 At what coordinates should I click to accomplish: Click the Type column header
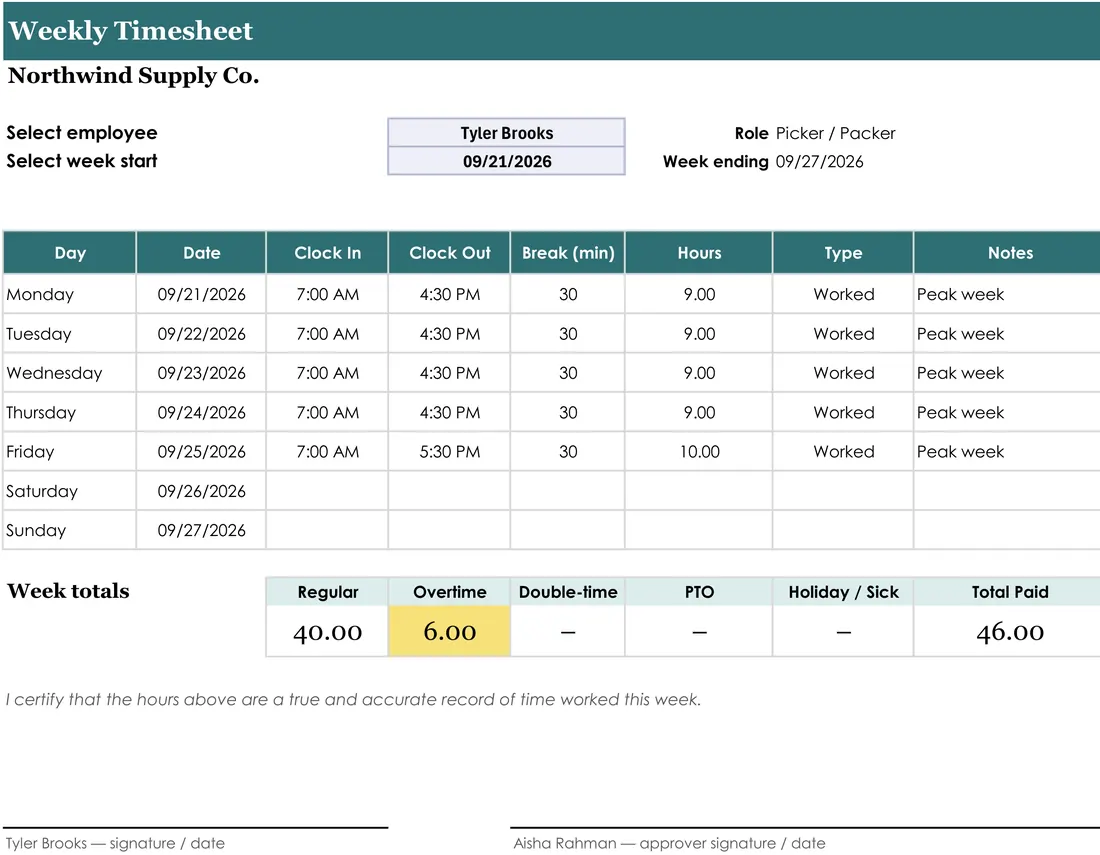pyautogui.click(x=843, y=253)
